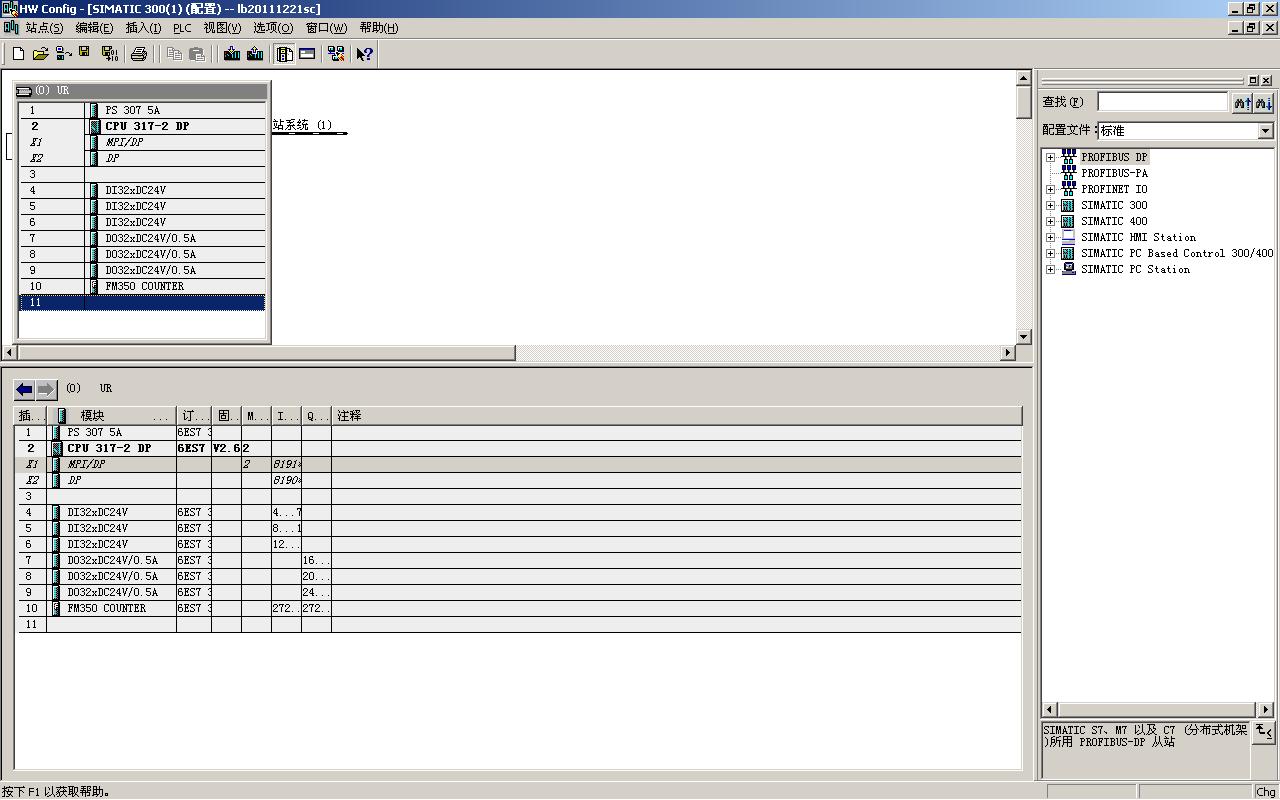Open the 选项(O) menu
The width and height of the screenshot is (1280, 800).
[x=273, y=28]
